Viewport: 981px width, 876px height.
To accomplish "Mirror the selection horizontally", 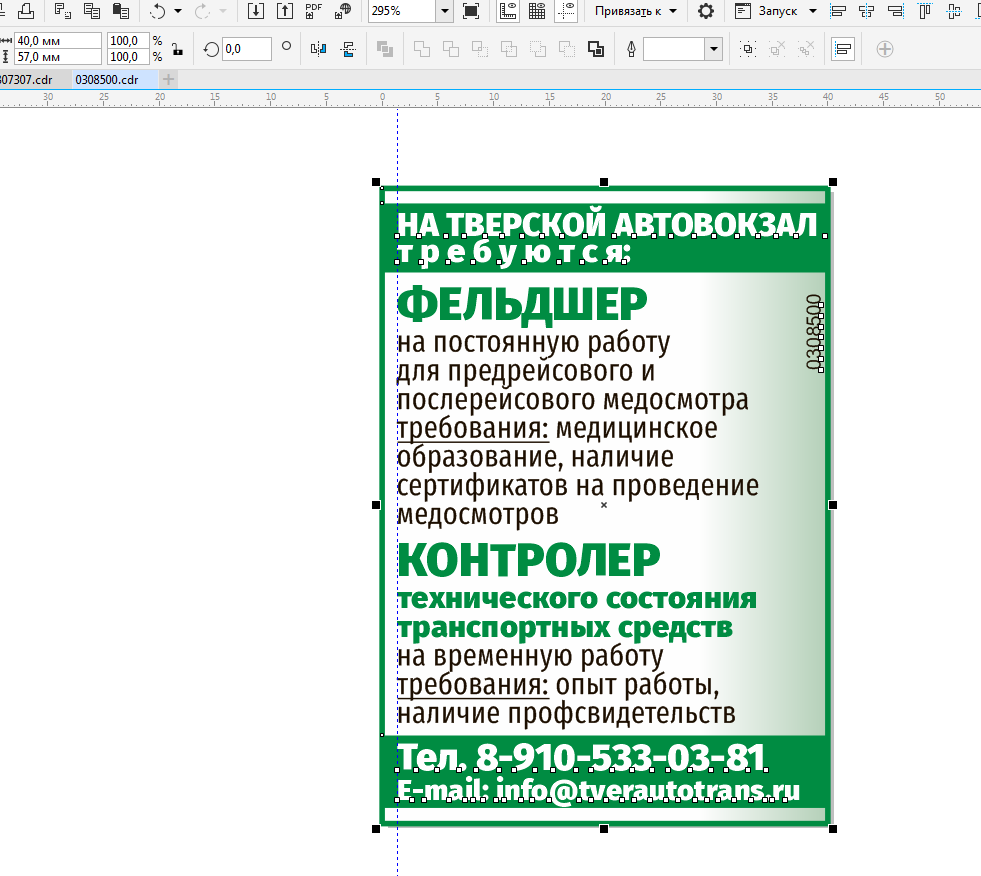I will point(318,49).
